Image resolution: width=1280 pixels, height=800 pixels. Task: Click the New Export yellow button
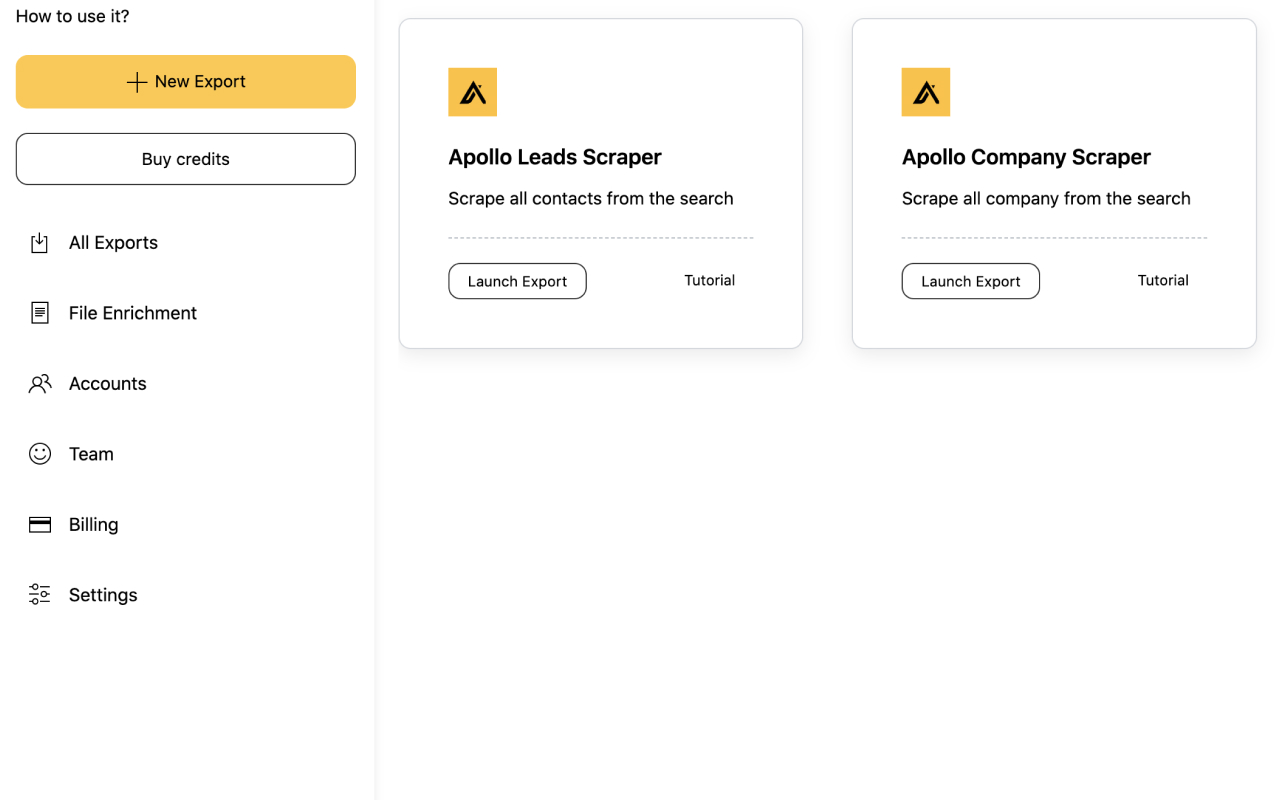pos(185,81)
